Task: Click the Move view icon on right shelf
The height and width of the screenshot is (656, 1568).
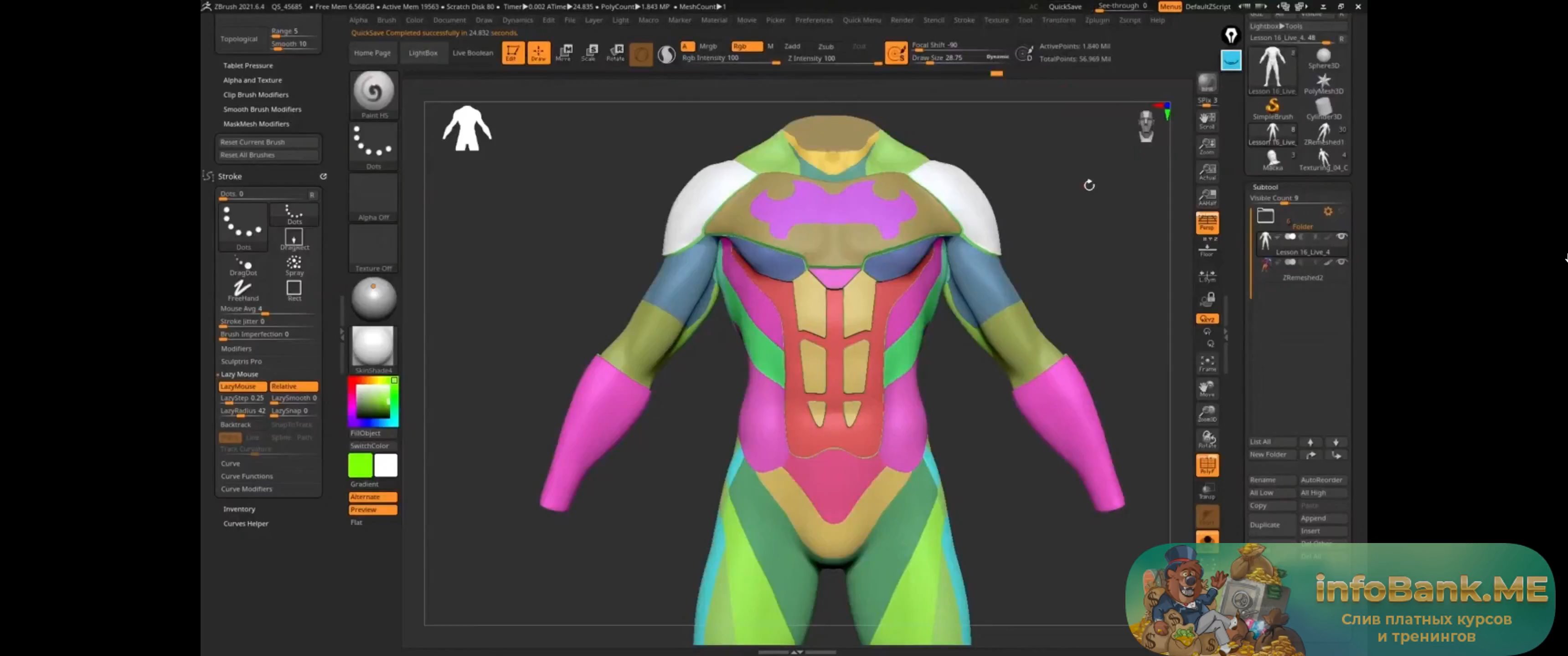Action: point(1207,389)
